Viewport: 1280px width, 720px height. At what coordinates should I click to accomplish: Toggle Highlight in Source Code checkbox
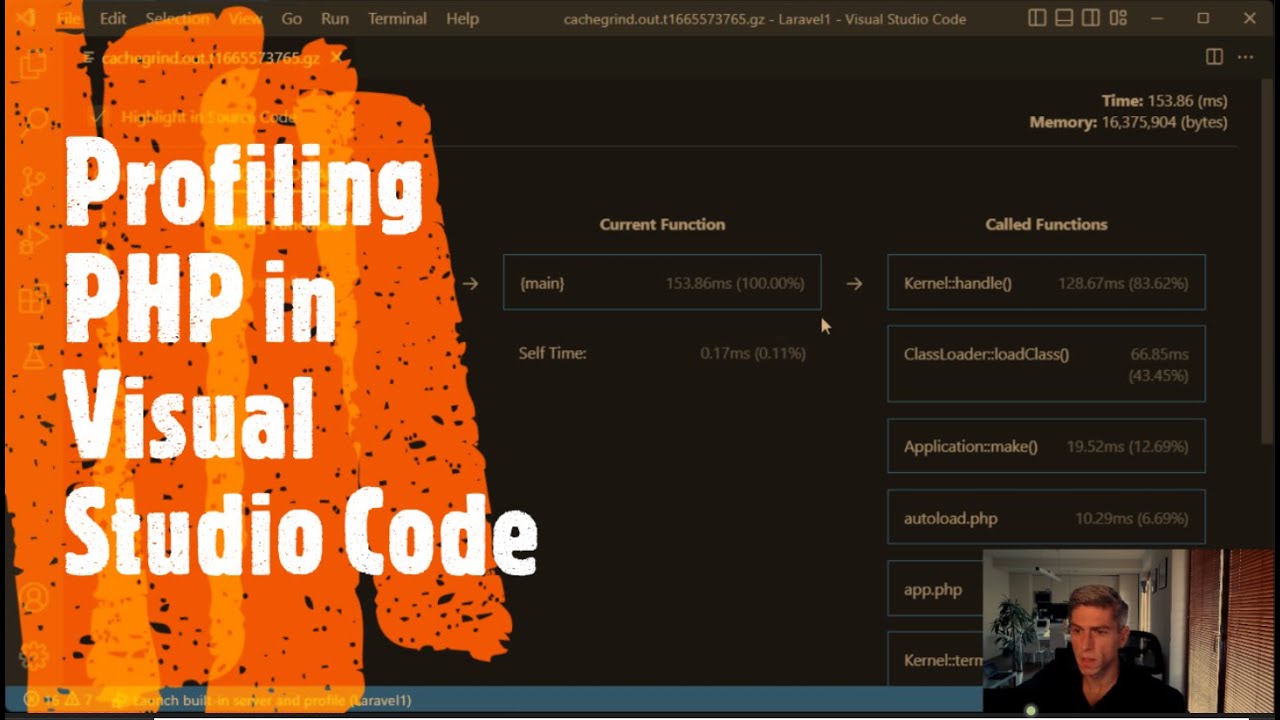[x=97, y=117]
